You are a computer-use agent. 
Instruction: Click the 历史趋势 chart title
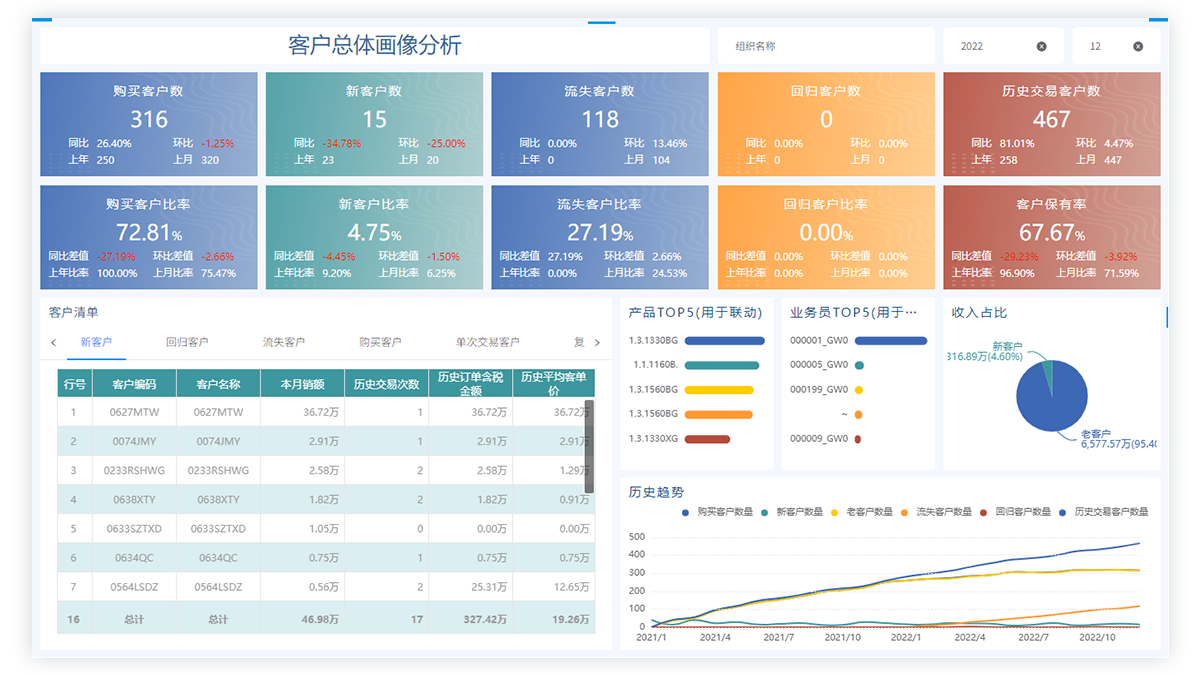click(x=656, y=492)
